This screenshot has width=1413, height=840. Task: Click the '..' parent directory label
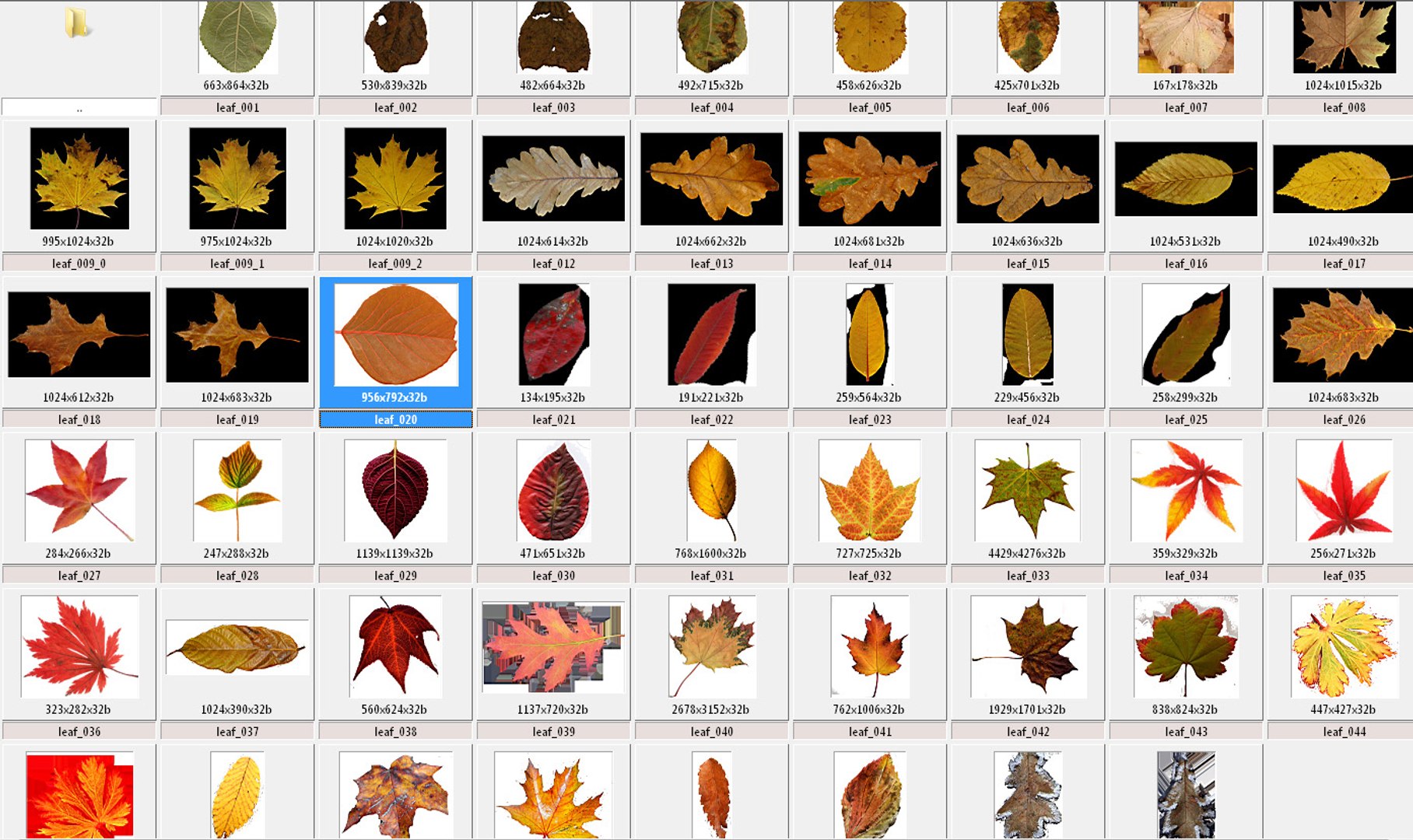pos(79,107)
